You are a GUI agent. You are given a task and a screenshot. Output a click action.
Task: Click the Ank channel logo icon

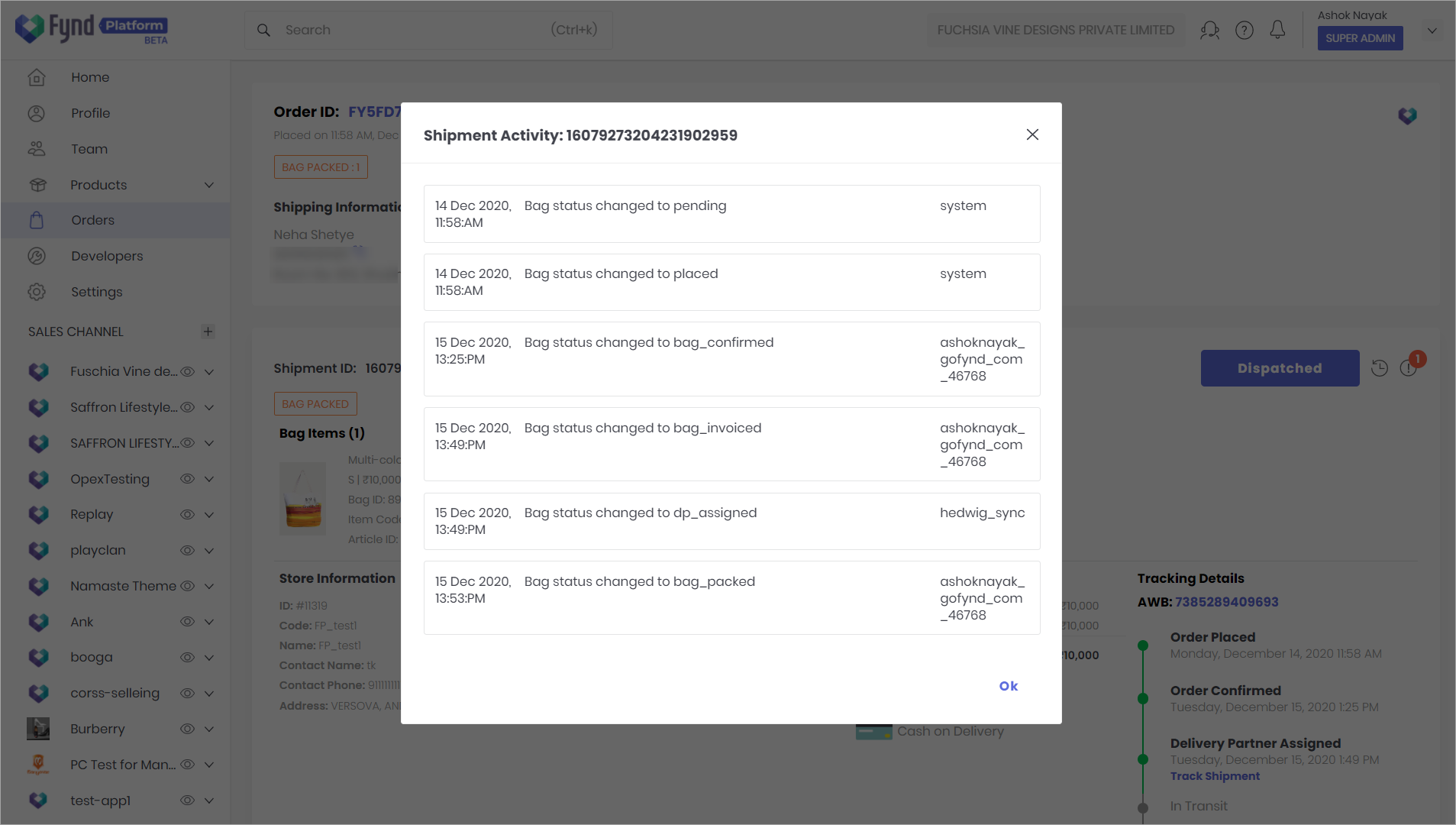(38, 622)
